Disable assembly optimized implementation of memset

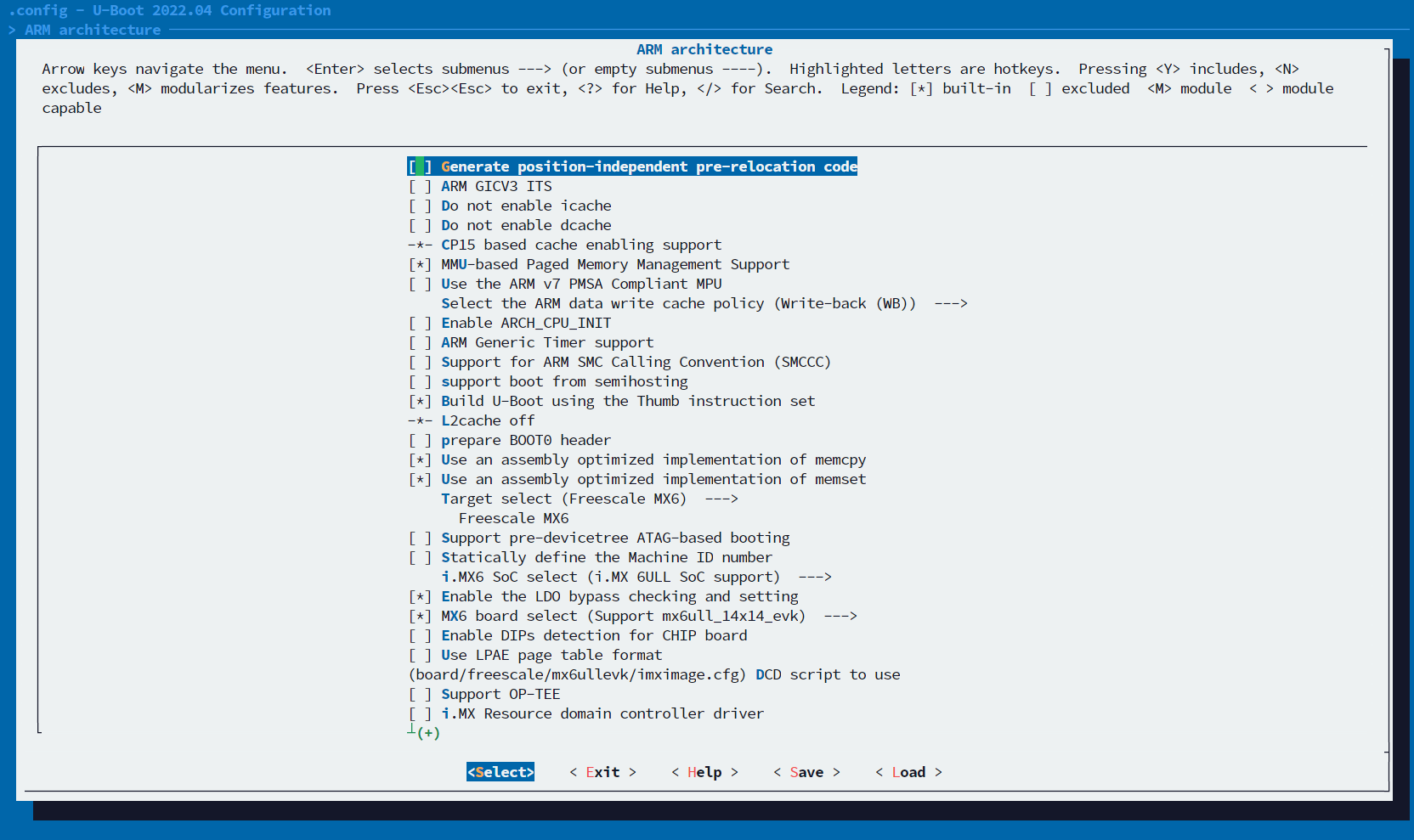coord(637,479)
